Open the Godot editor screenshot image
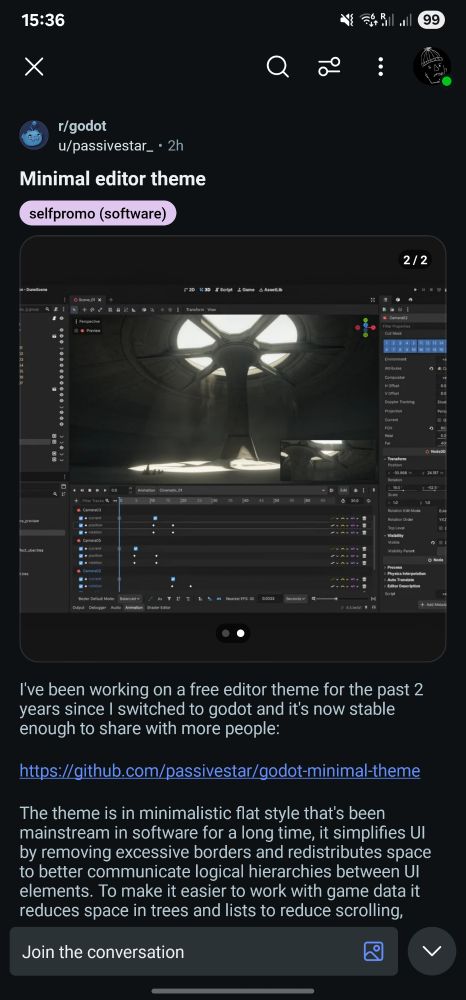 pos(233,449)
